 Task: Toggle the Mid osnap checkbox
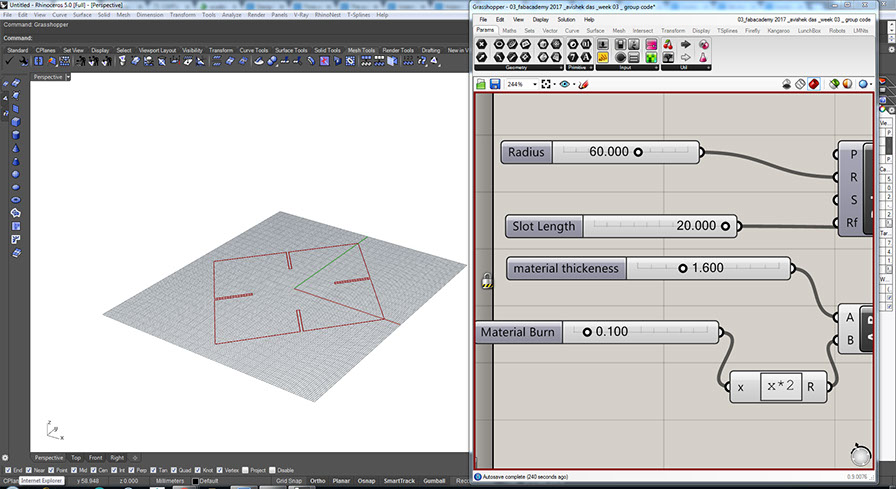(x=72, y=470)
